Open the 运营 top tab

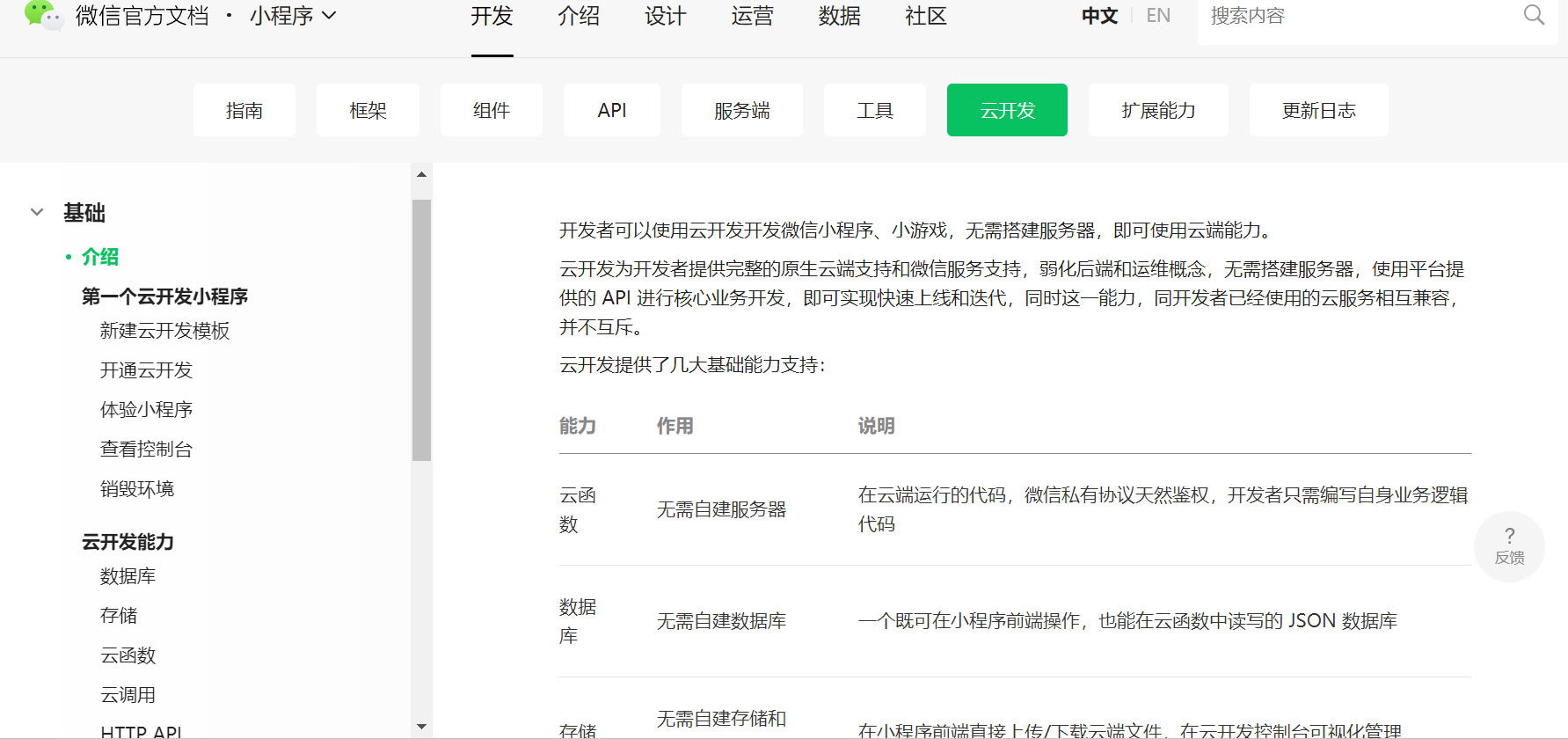click(x=752, y=16)
